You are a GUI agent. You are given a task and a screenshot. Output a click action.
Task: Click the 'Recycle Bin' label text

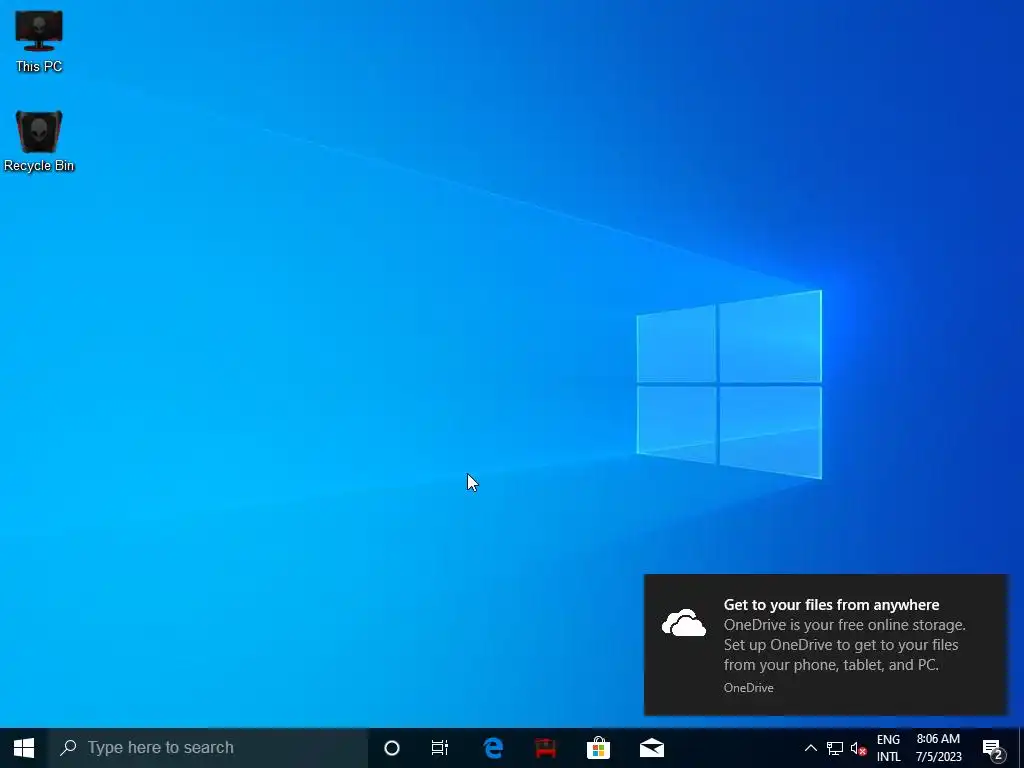pyautogui.click(x=39, y=166)
